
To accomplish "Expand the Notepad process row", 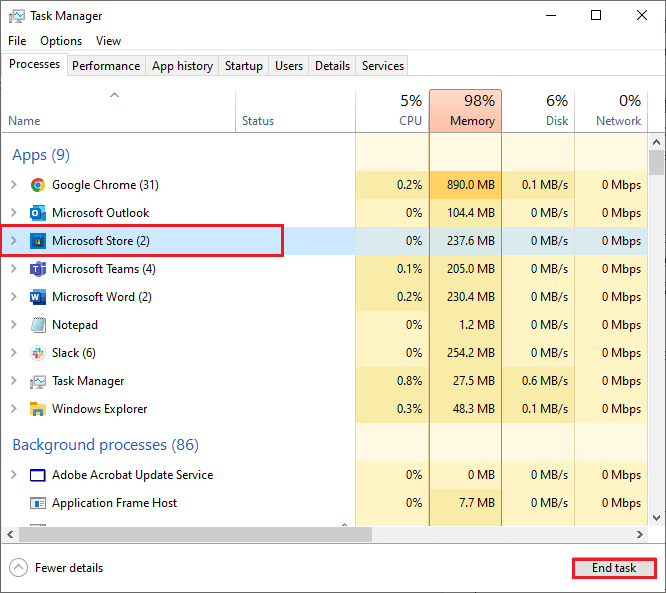I will (14, 325).
